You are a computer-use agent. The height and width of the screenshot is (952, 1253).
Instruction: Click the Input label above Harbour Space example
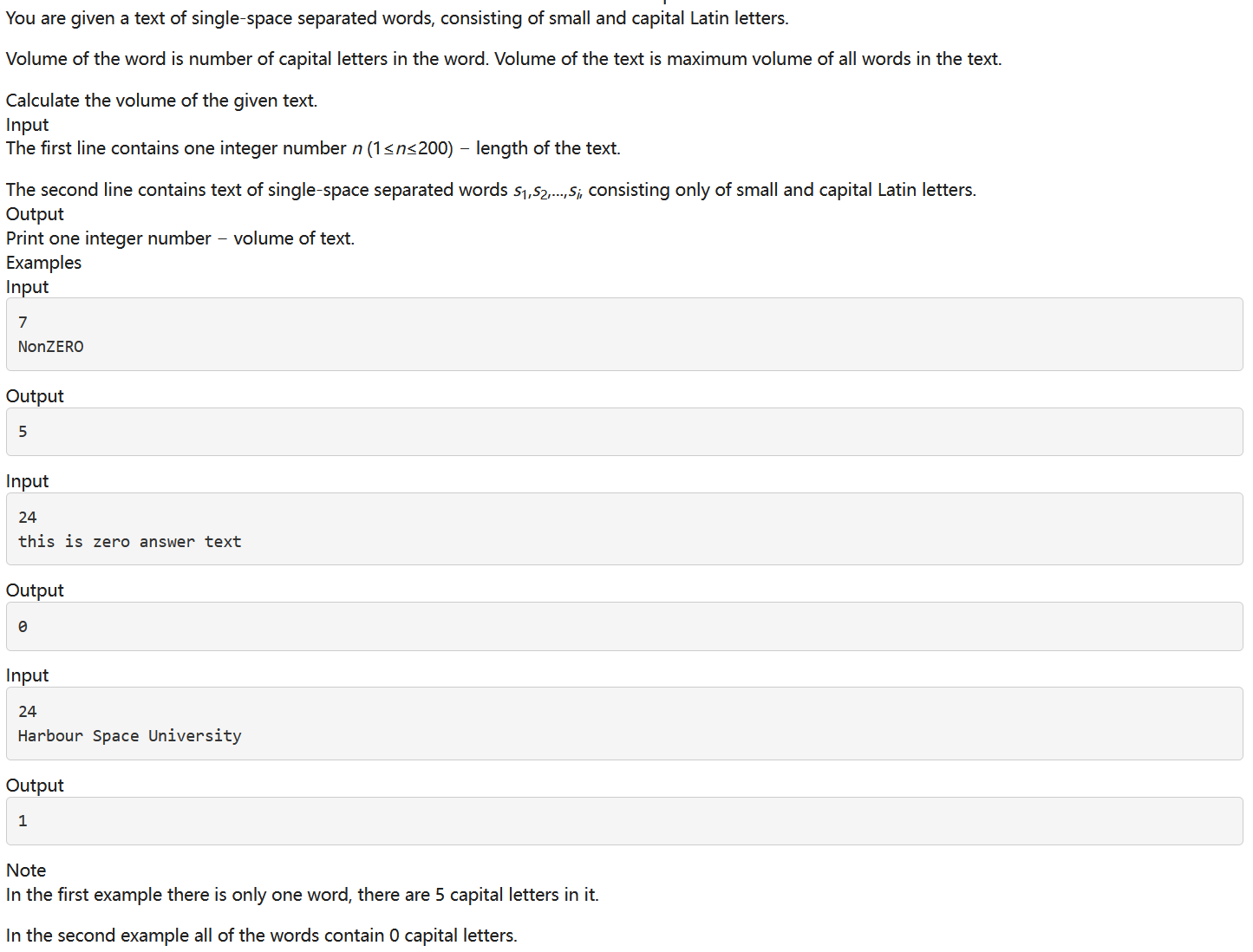click(28, 675)
